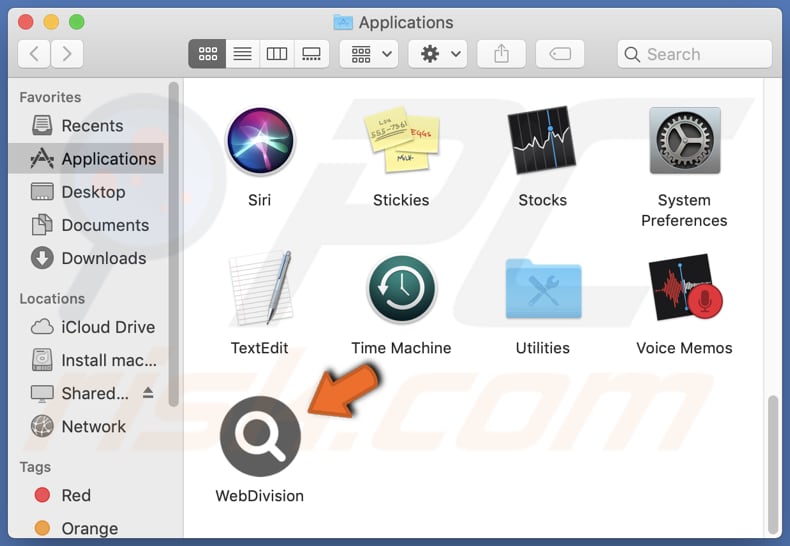Select the Stickies app icon
The height and width of the screenshot is (546, 790).
402,140
